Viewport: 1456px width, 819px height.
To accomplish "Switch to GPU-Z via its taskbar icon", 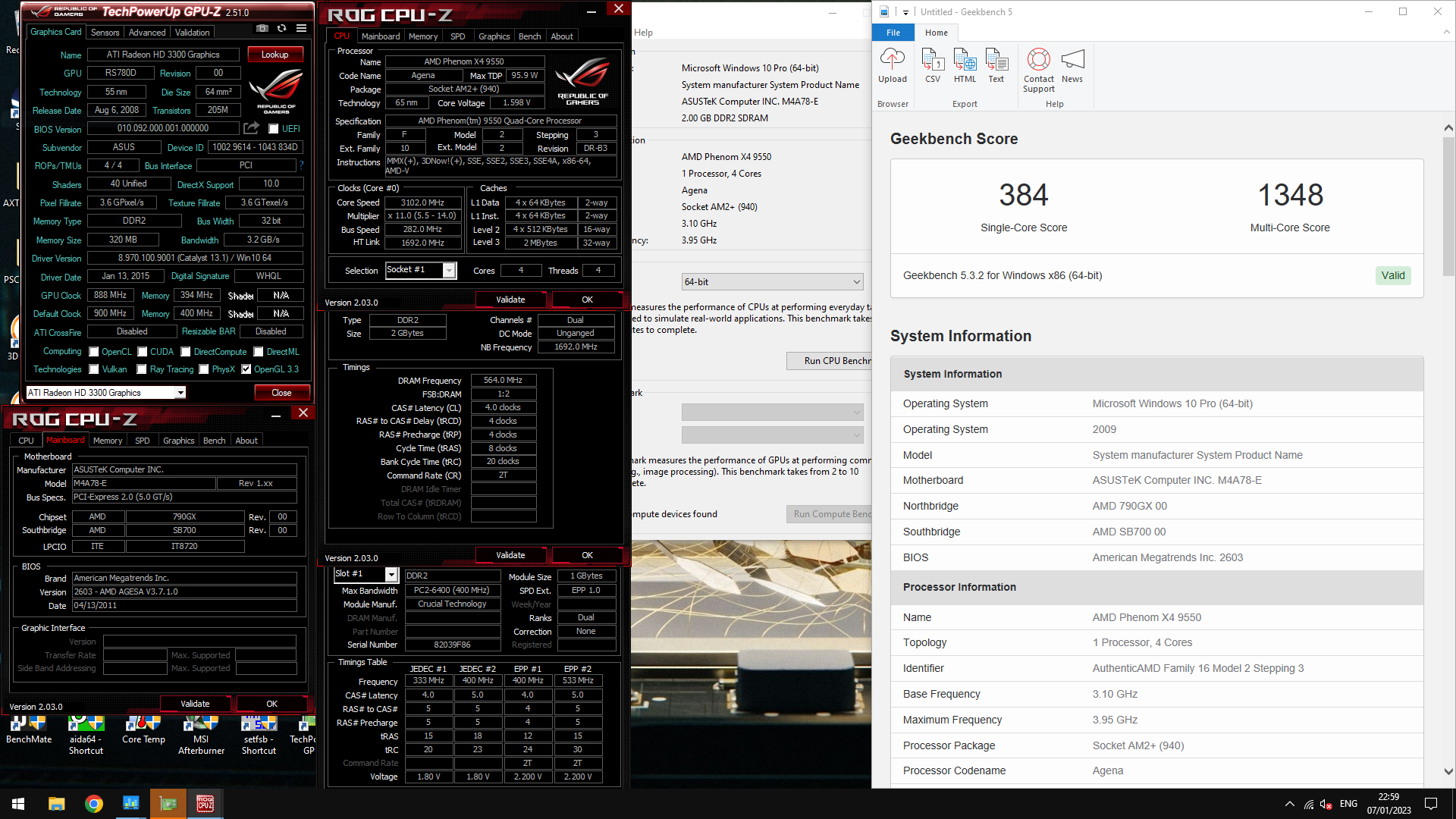I will point(168,804).
